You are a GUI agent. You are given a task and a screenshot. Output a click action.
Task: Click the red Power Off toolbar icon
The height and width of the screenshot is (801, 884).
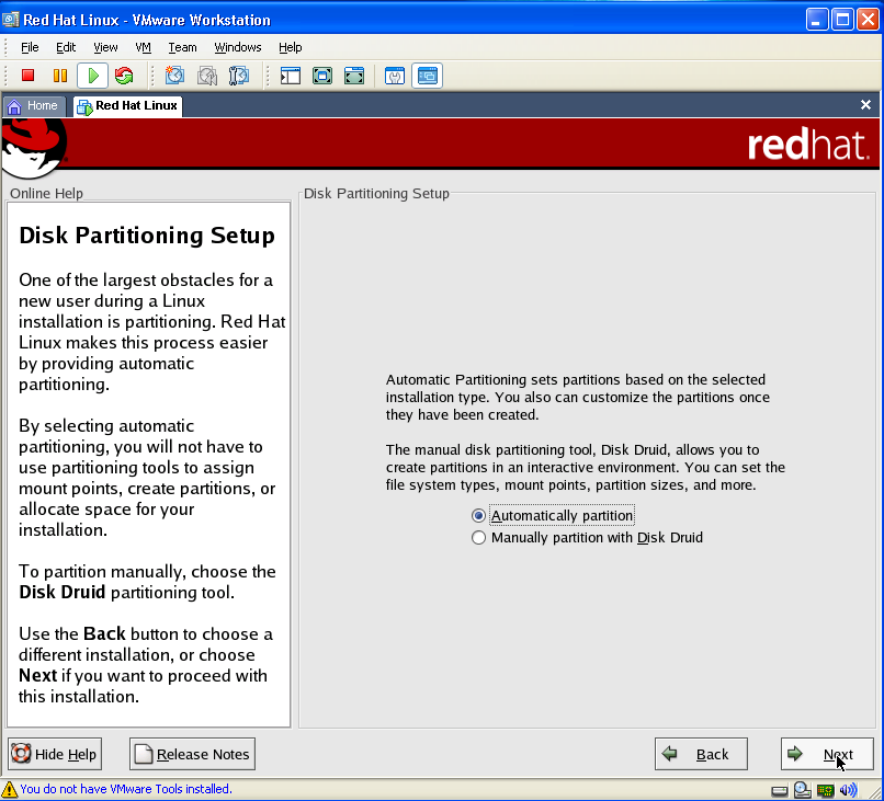pos(28,75)
